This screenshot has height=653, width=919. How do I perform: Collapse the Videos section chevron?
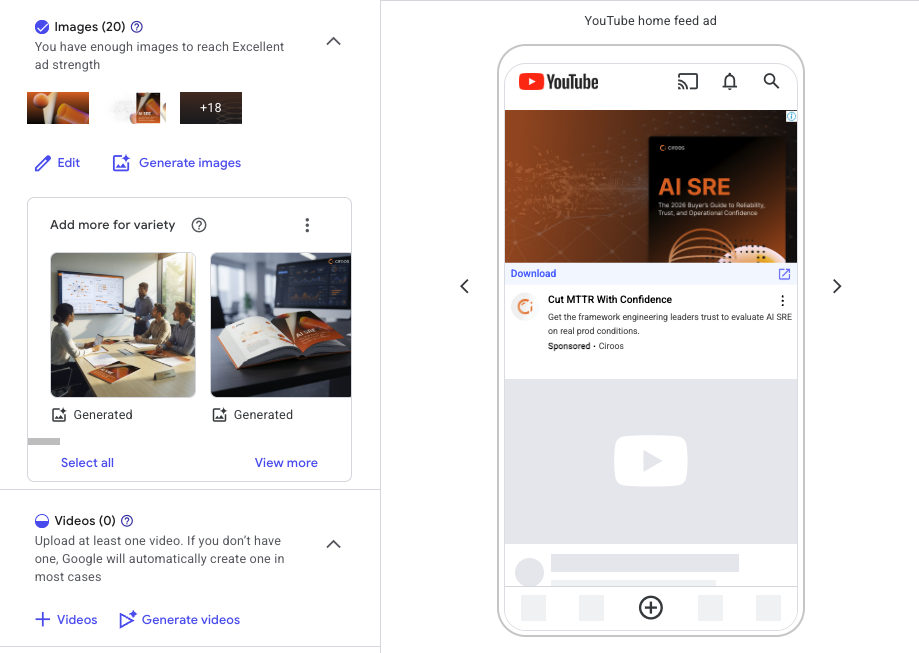coord(333,544)
